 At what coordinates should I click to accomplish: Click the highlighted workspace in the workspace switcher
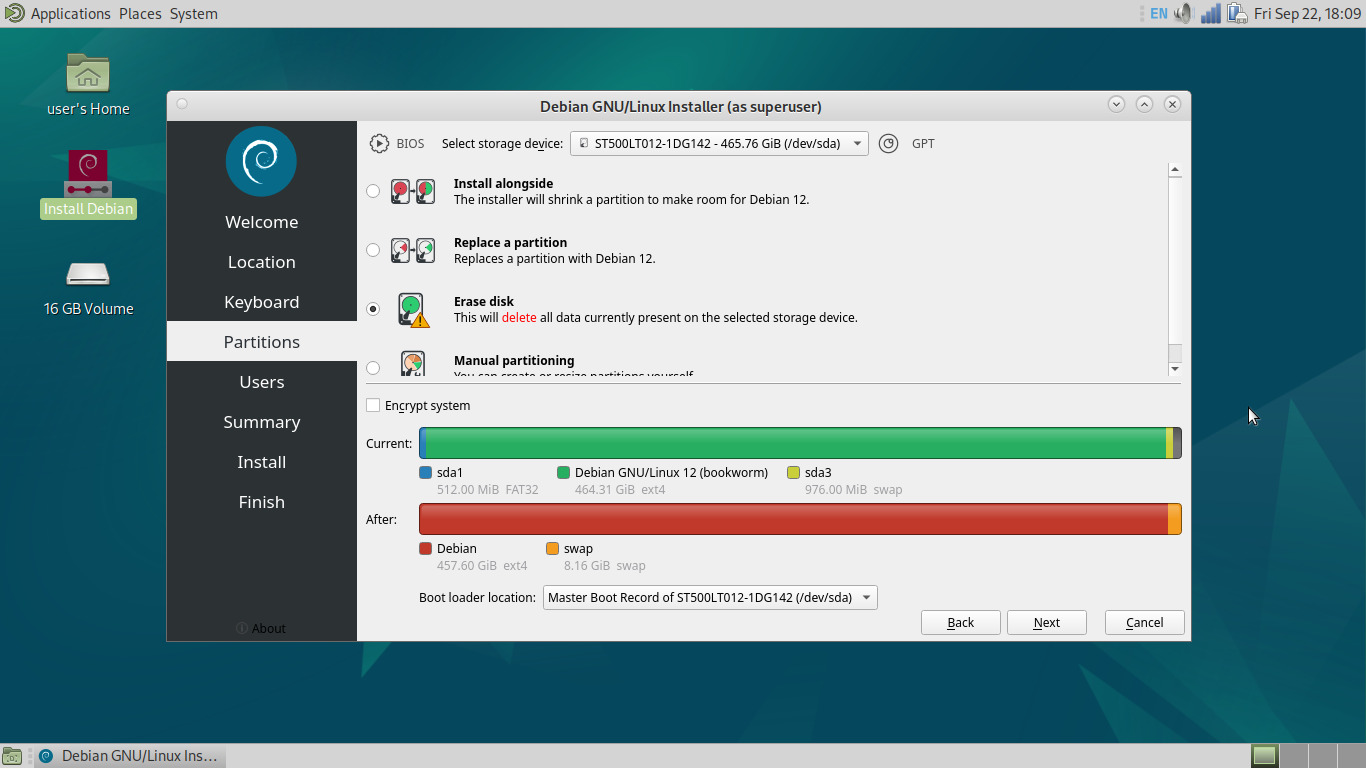point(1265,755)
